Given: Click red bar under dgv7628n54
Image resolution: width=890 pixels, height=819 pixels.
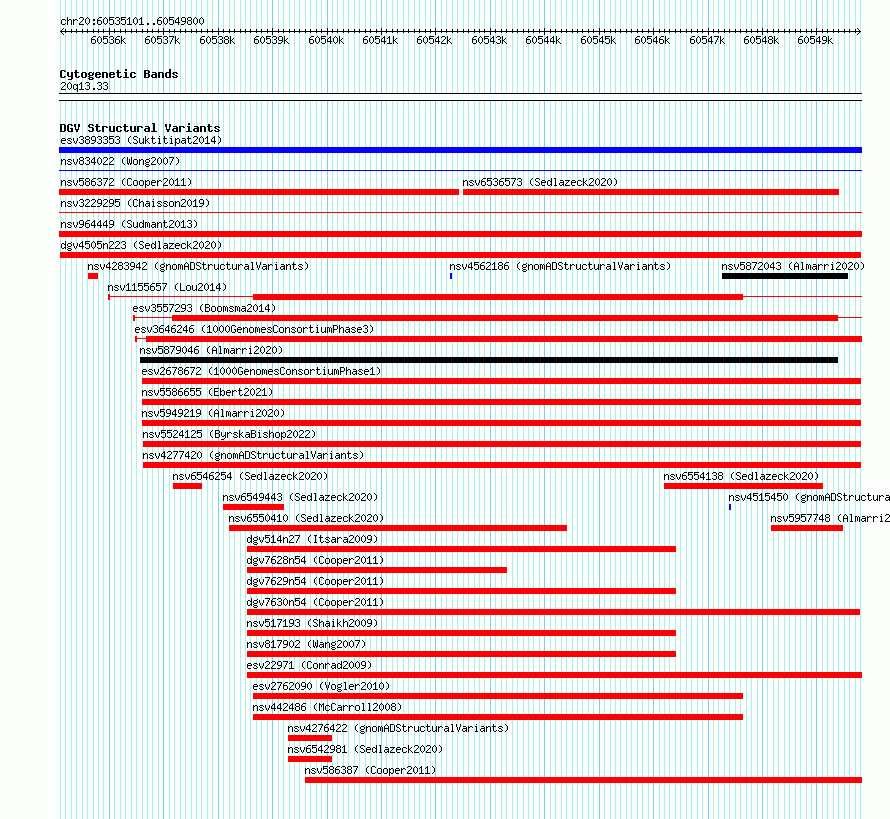Looking at the screenshot, I should [x=377, y=570].
